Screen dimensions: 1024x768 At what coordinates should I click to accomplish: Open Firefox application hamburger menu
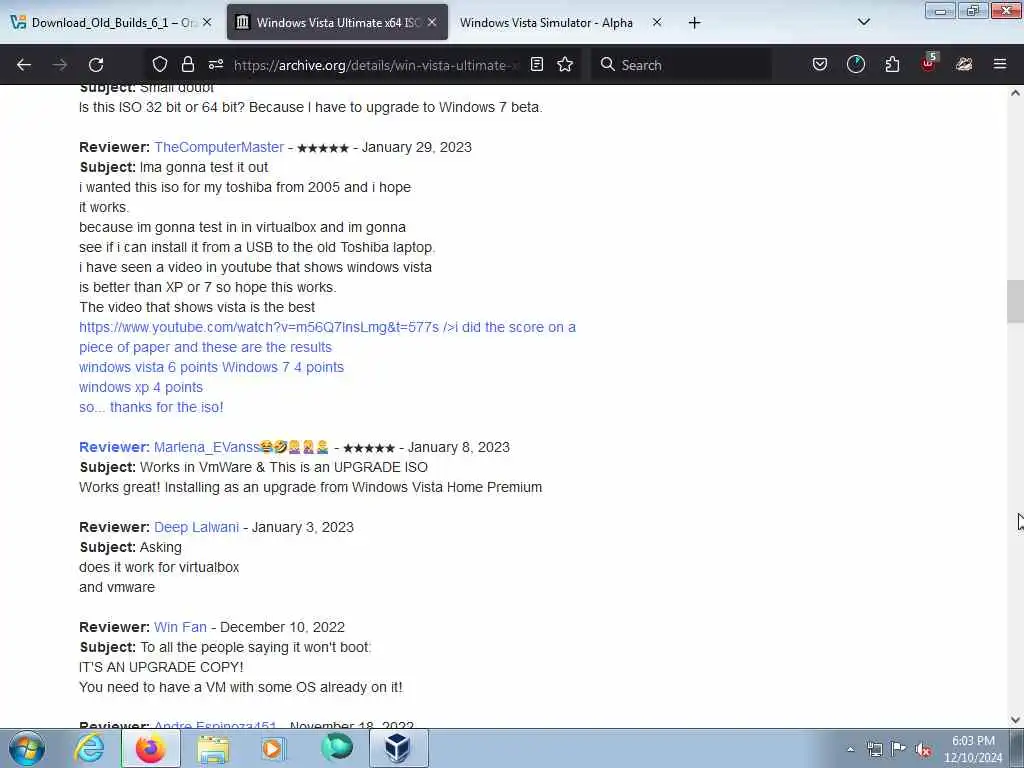1000,64
